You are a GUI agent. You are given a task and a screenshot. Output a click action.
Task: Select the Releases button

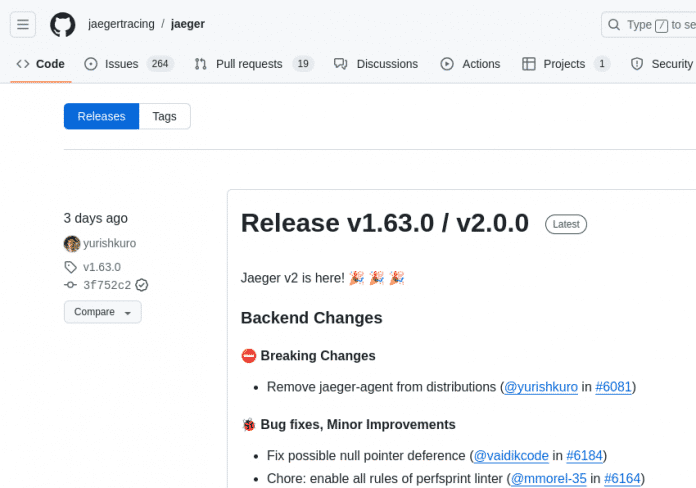(101, 116)
